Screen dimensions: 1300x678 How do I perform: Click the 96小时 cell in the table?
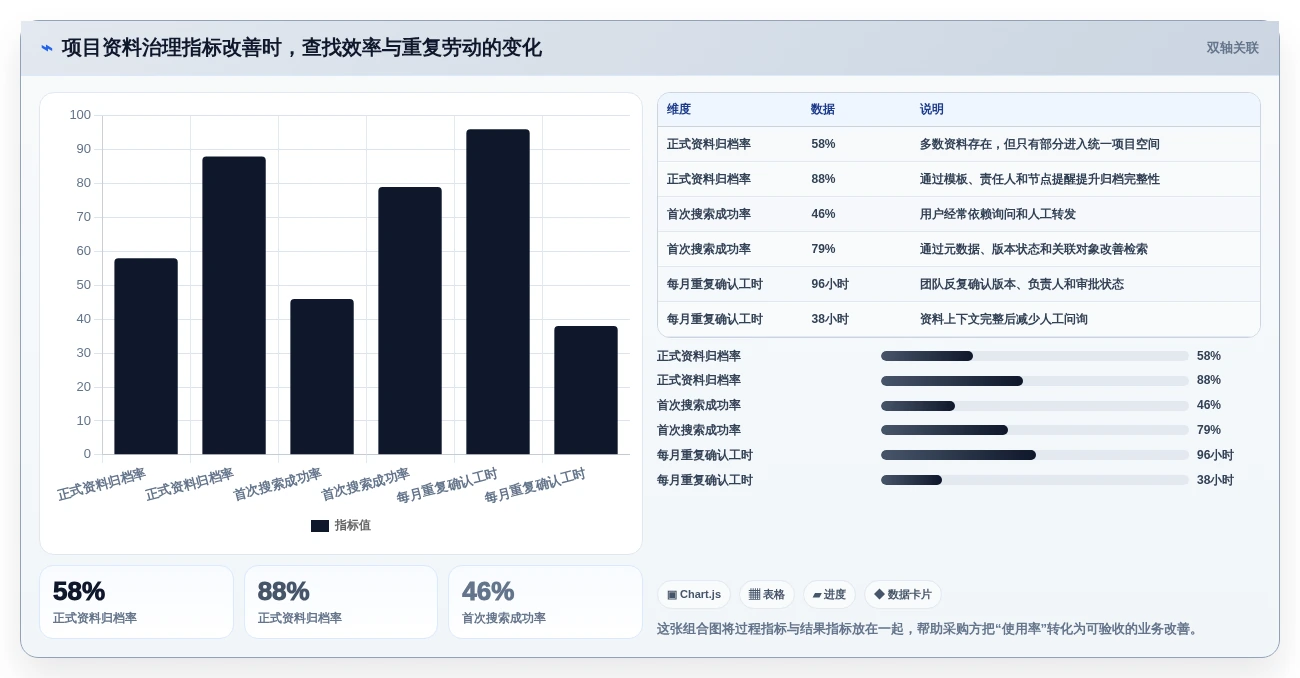pos(830,284)
